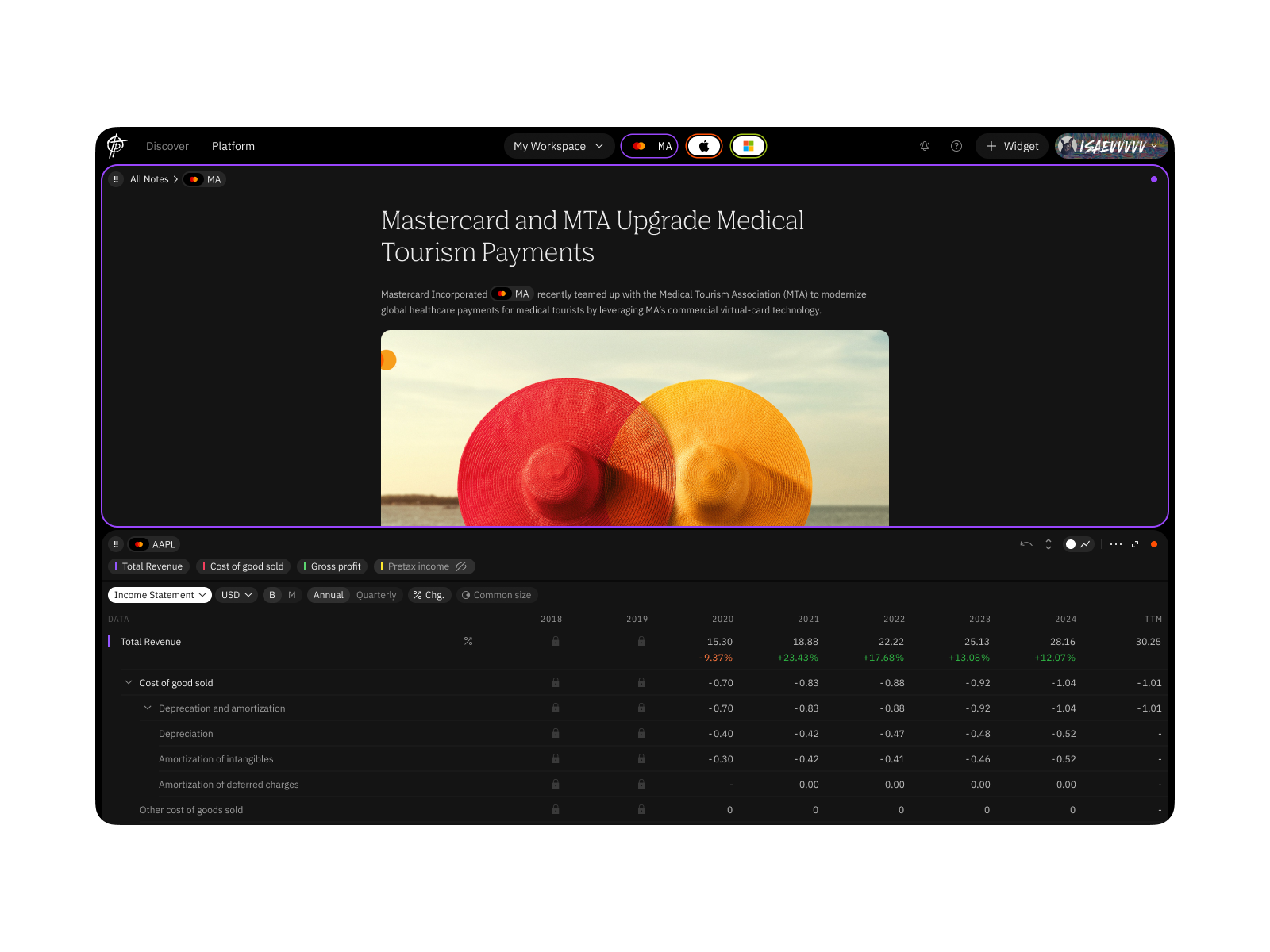The width and height of the screenshot is (1270, 952).
Task: Toggle the % Chg. display option
Action: pyautogui.click(x=429, y=595)
